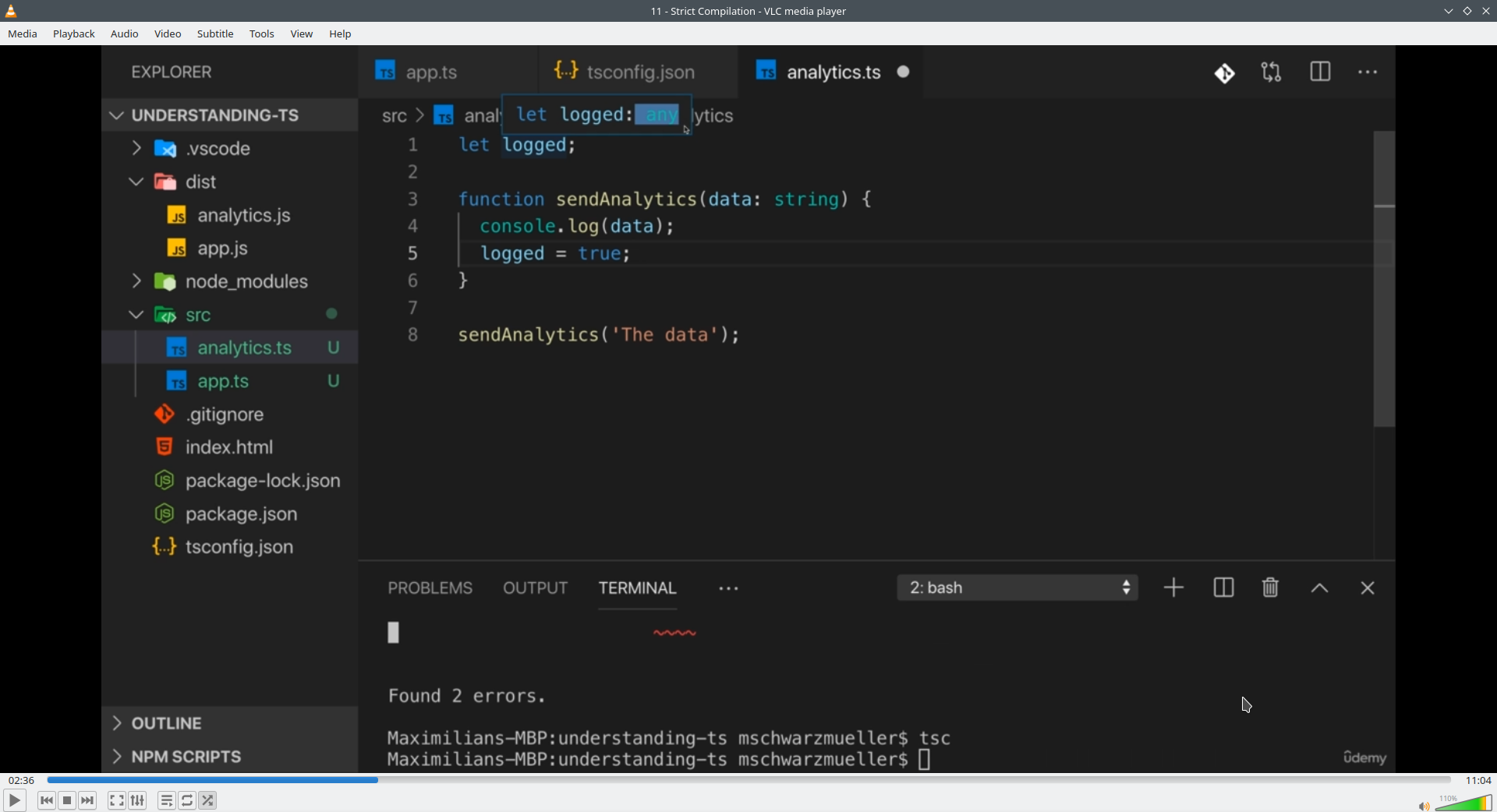The height and width of the screenshot is (812, 1497).
Task: Expand the node_modules folder
Action: [137, 281]
